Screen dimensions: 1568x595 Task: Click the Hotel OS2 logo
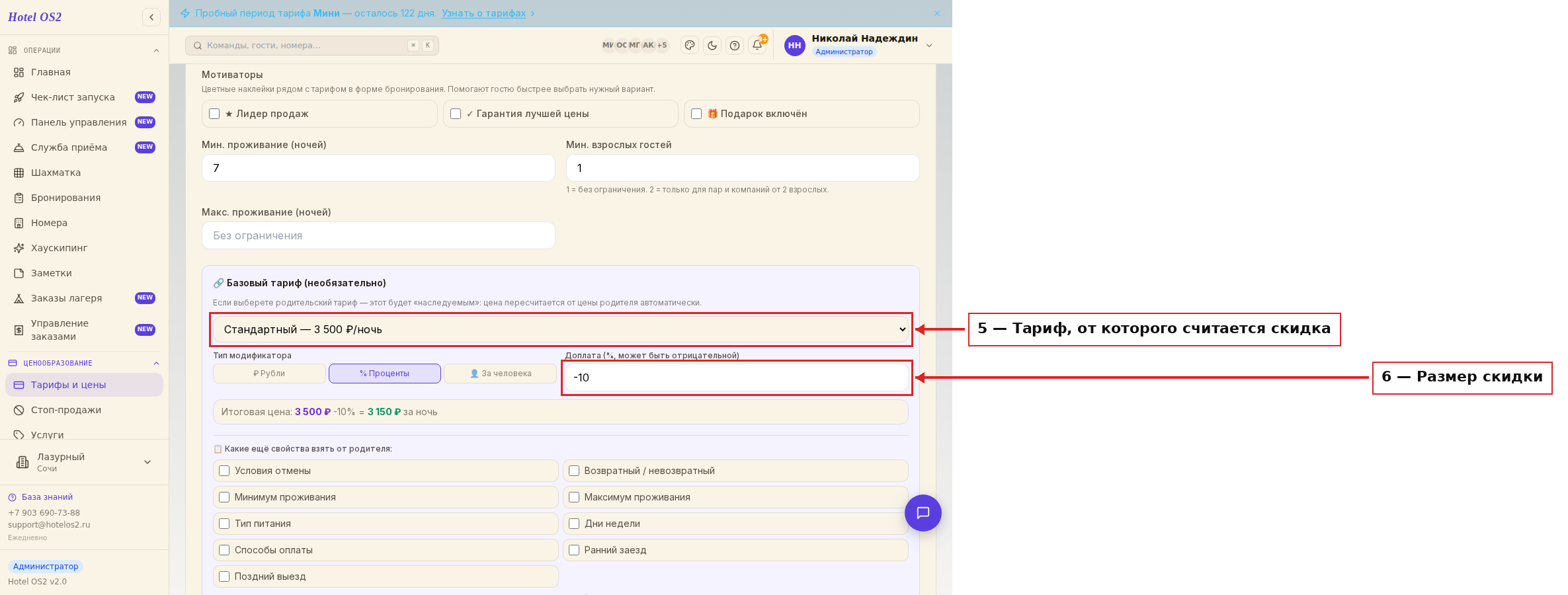(34, 17)
